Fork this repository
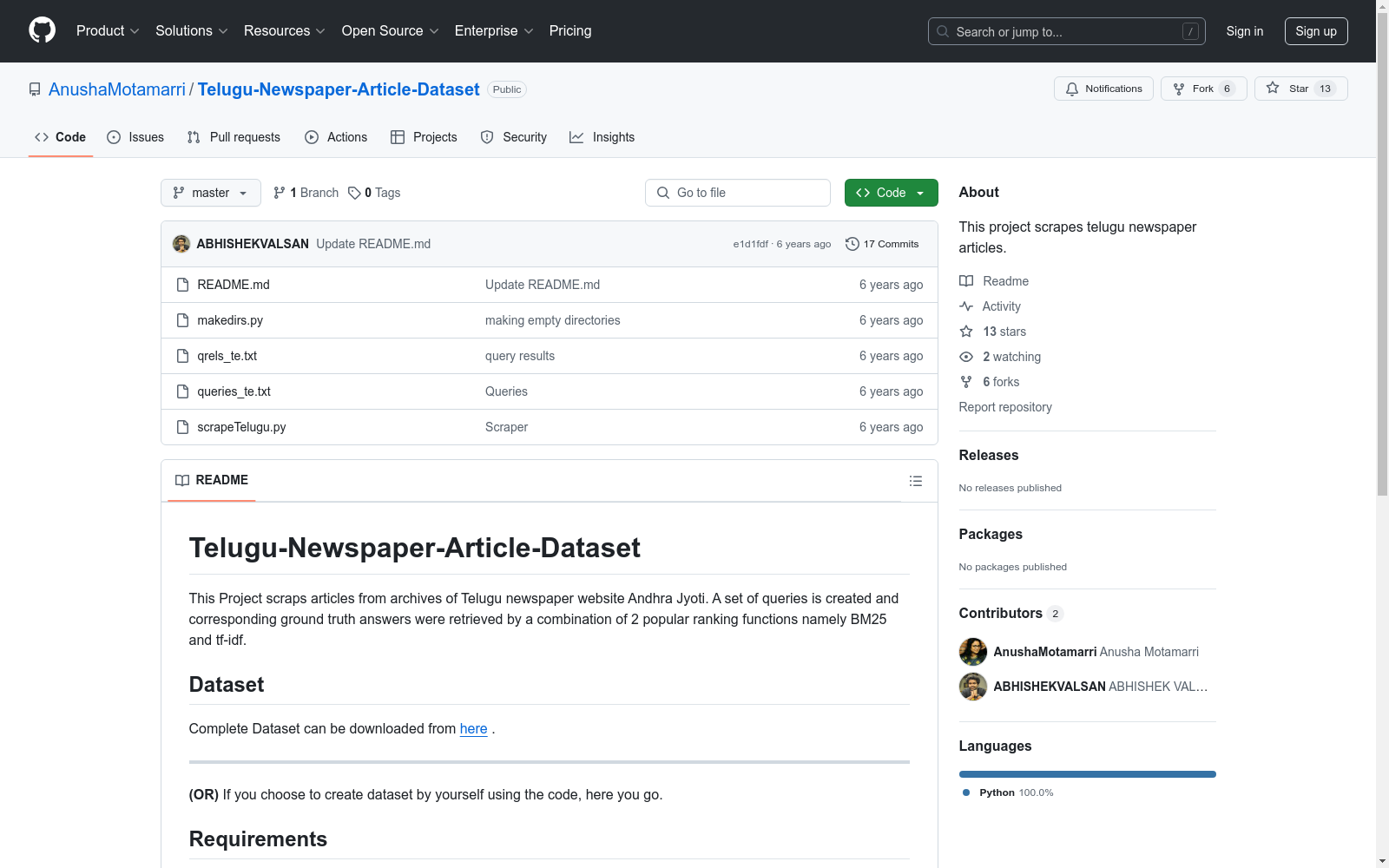Viewport: 1389px width, 868px height. pos(1203,89)
